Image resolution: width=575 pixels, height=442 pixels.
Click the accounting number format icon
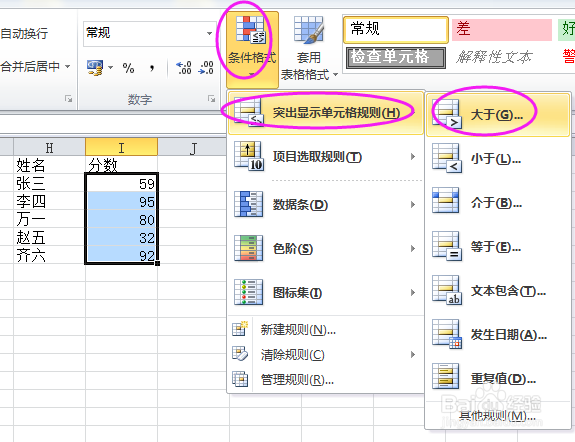tap(95, 68)
